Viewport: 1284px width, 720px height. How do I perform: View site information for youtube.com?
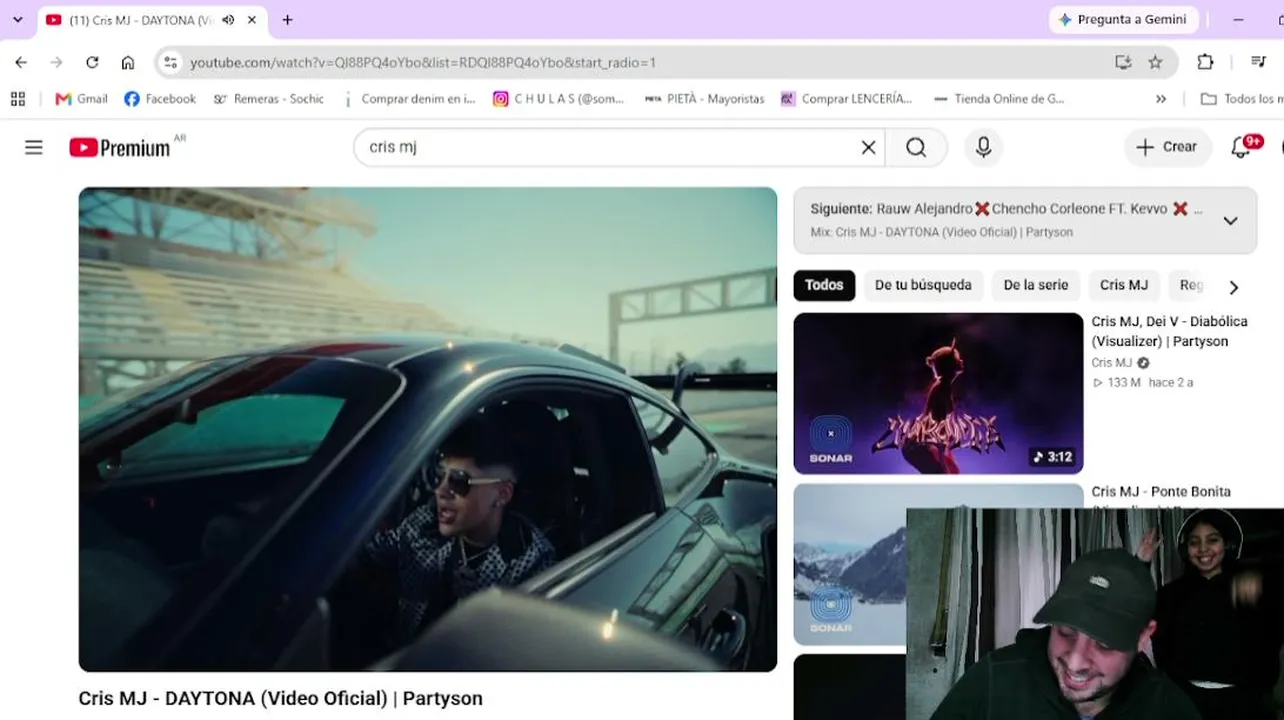point(171,62)
